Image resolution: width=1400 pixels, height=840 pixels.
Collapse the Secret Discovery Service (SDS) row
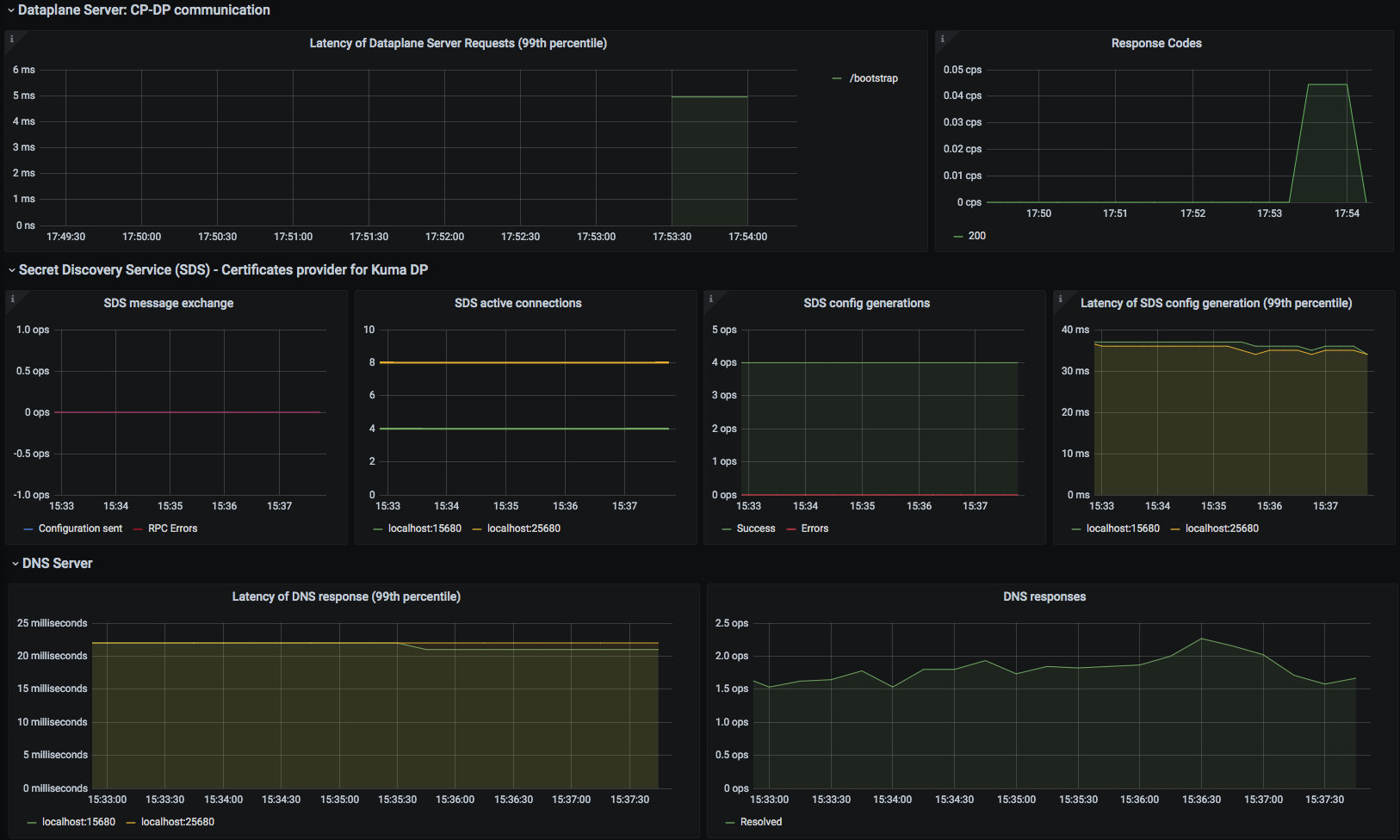222,270
